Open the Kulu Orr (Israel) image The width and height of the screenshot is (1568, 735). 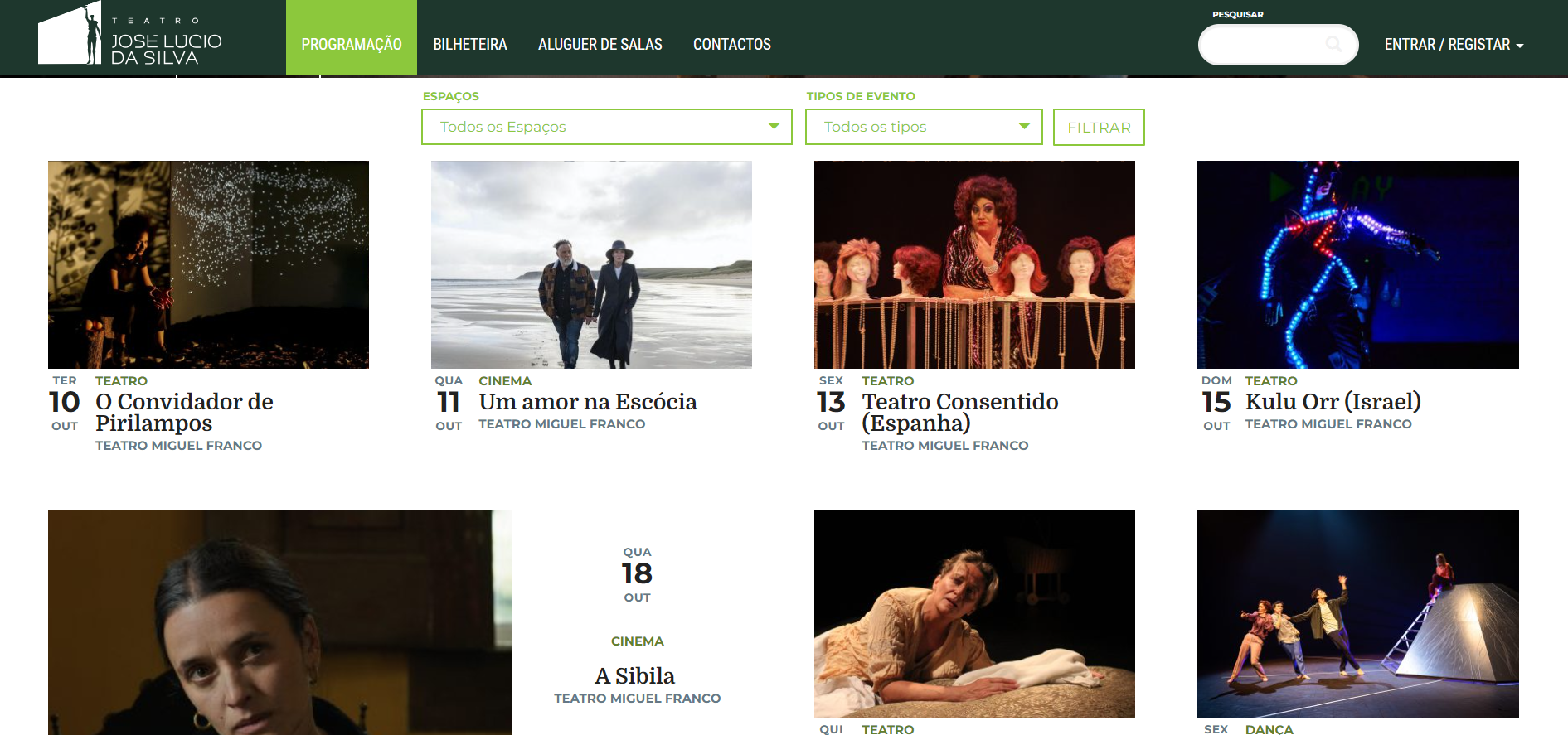click(x=1358, y=264)
